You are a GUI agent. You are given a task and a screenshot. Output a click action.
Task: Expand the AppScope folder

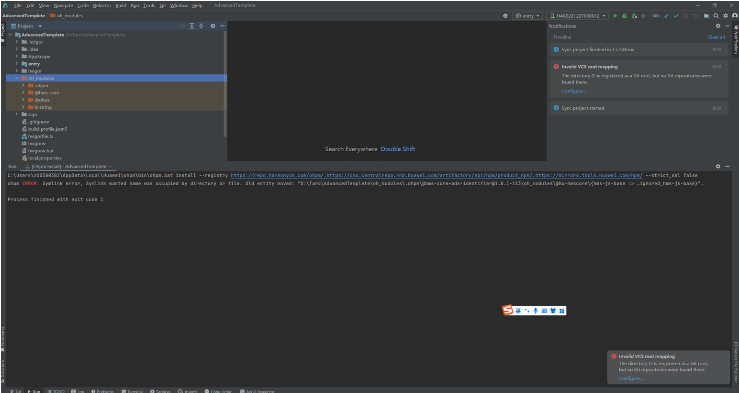point(17,57)
